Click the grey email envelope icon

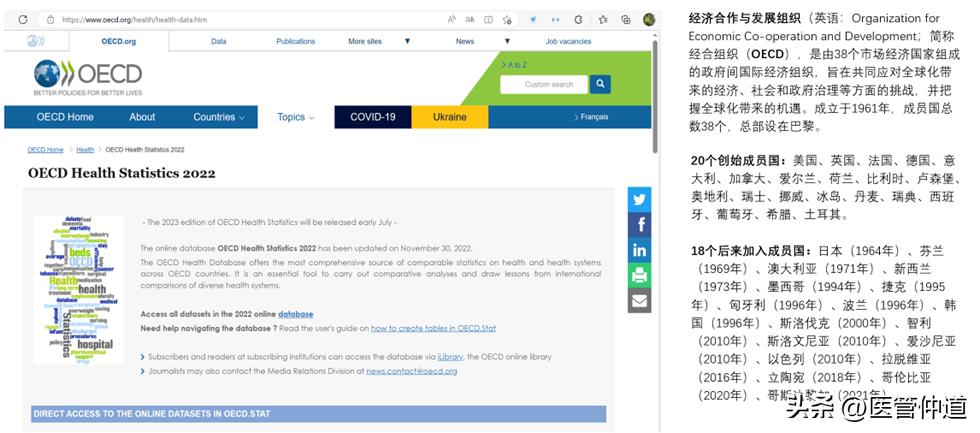coord(639,301)
